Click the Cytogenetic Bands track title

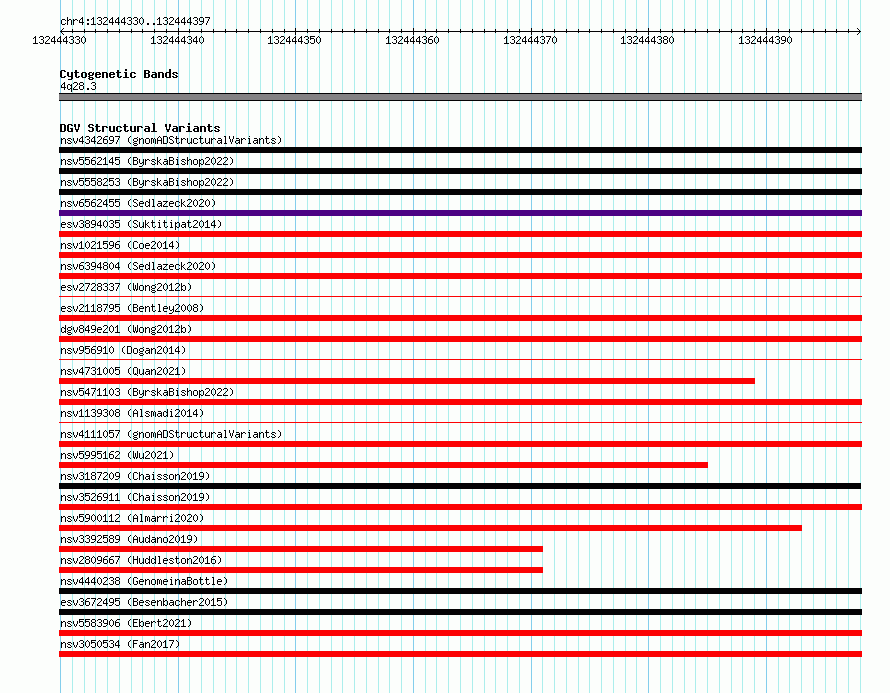coord(119,74)
